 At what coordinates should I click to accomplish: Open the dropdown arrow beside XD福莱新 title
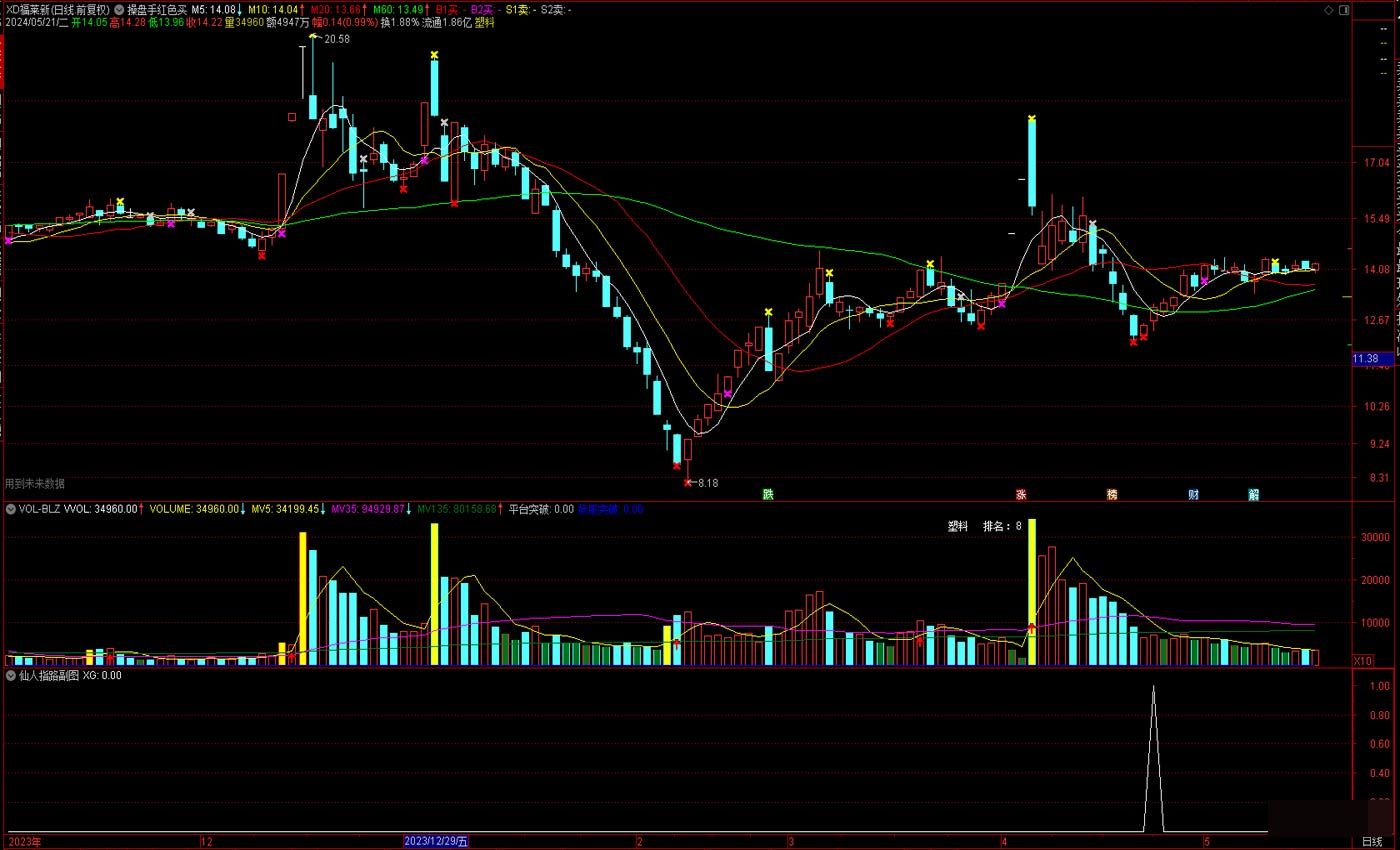(x=119, y=10)
